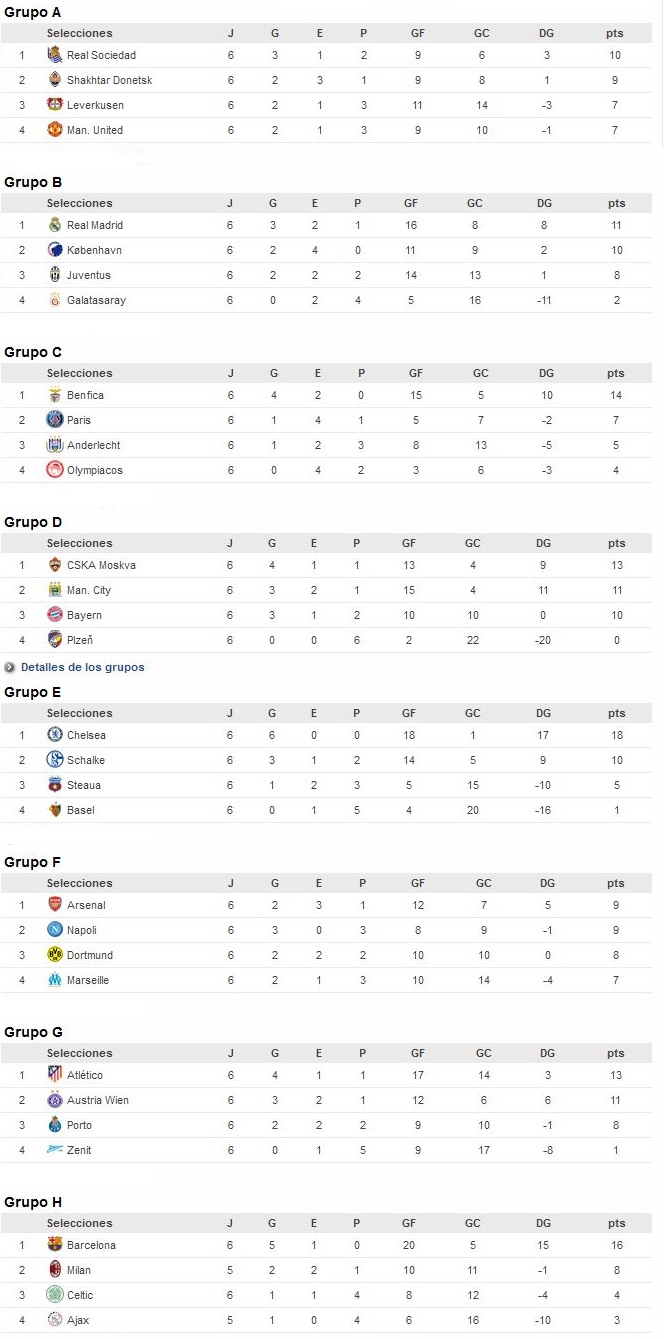
Task: Click the Juventus club crest
Action: [x=55, y=275]
